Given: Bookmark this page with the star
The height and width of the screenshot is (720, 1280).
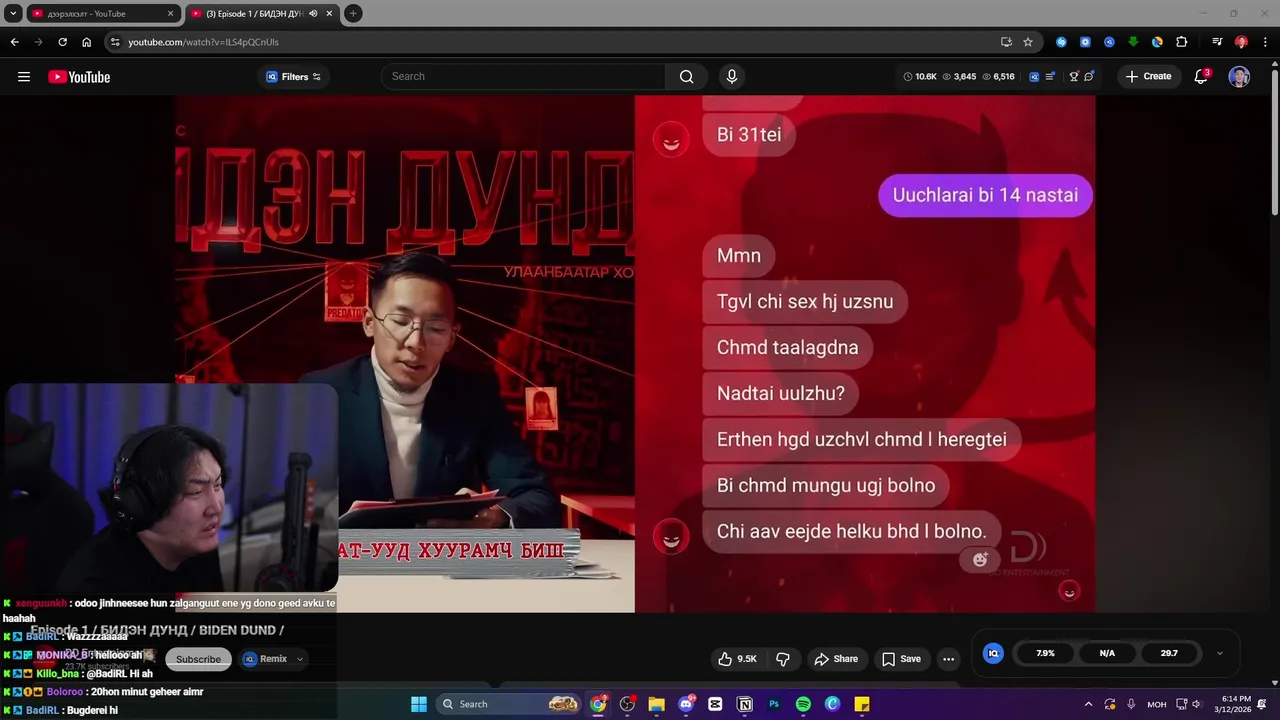Looking at the screenshot, I should pyautogui.click(x=1027, y=42).
